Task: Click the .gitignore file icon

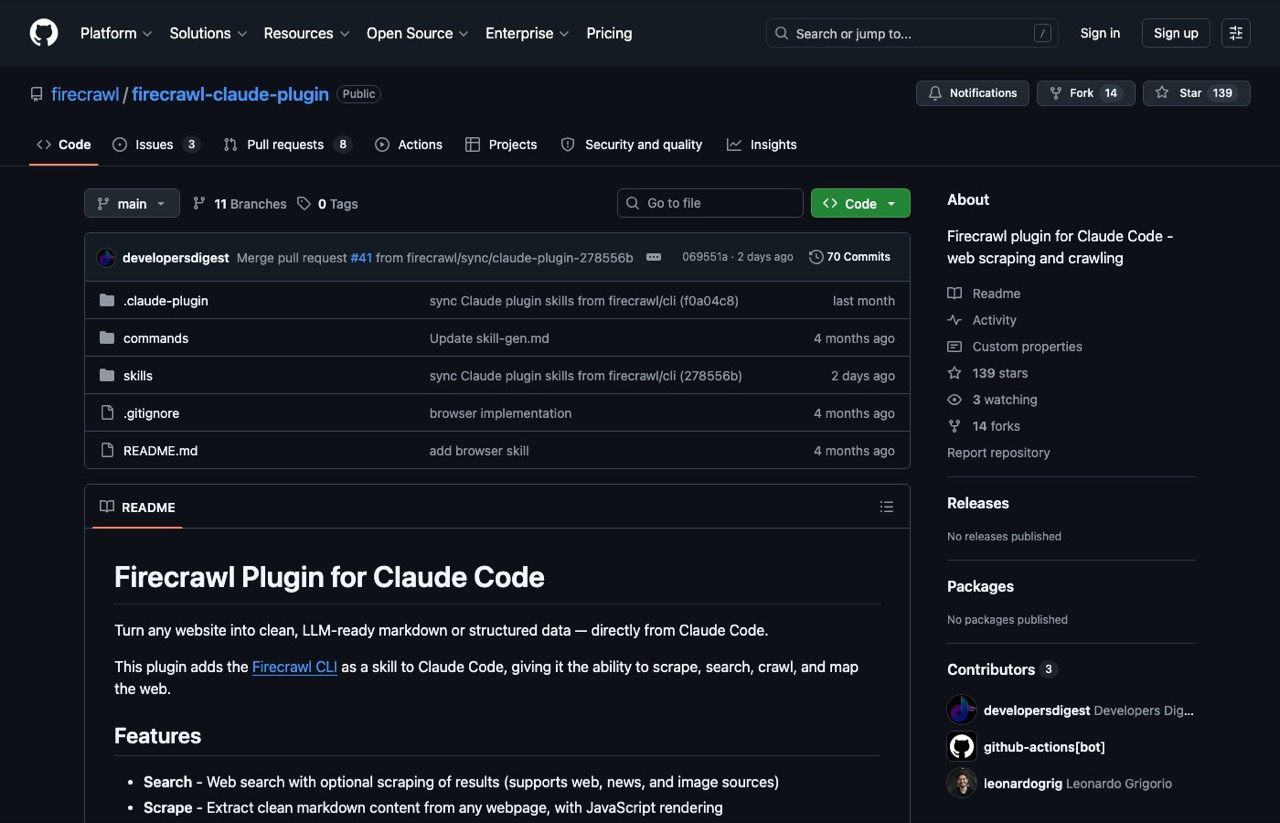Action: [107, 413]
